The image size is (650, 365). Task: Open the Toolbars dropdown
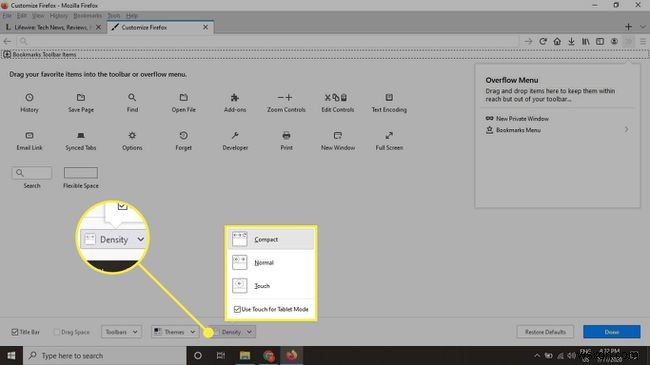121,332
